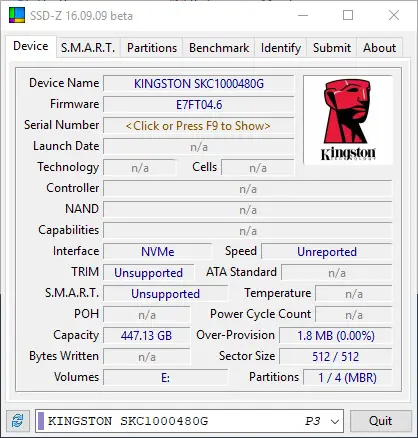The height and width of the screenshot is (438, 418).
Task: Click the S.M.A.R.T. field value Unsupported
Action: click(166, 294)
